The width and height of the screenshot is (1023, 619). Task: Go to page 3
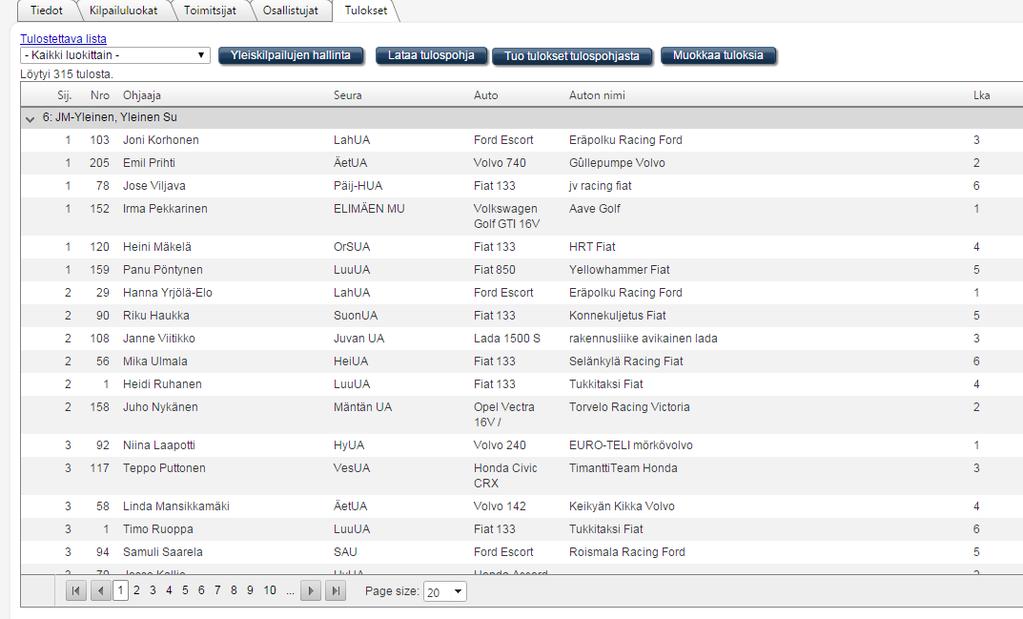[153, 590]
